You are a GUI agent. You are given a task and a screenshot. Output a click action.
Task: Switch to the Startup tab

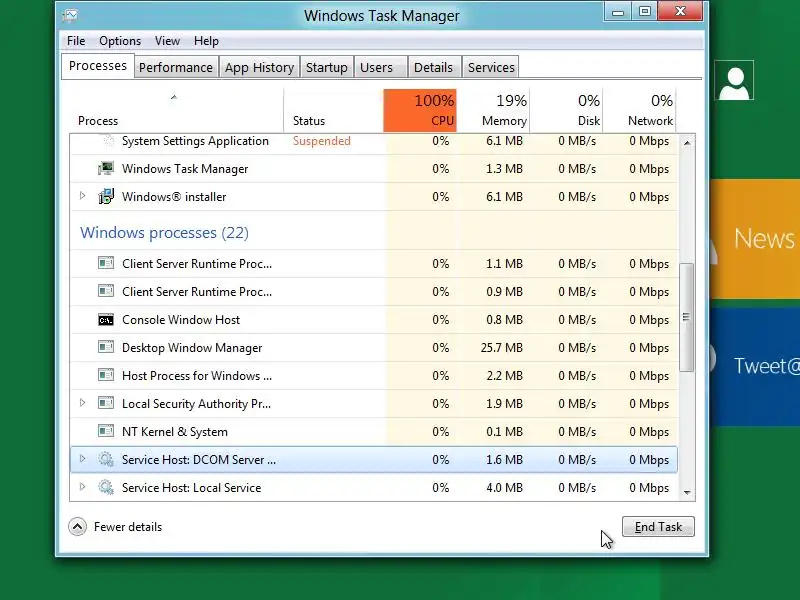pyautogui.click(x=327, y=67)
